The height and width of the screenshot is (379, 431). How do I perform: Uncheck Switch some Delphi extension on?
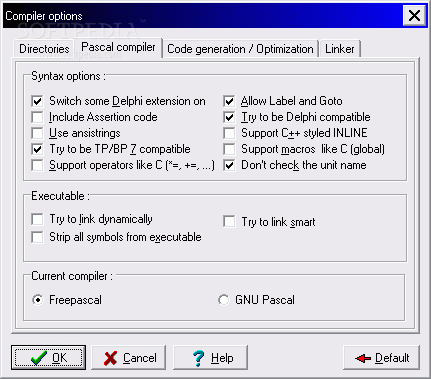(37, 101)
